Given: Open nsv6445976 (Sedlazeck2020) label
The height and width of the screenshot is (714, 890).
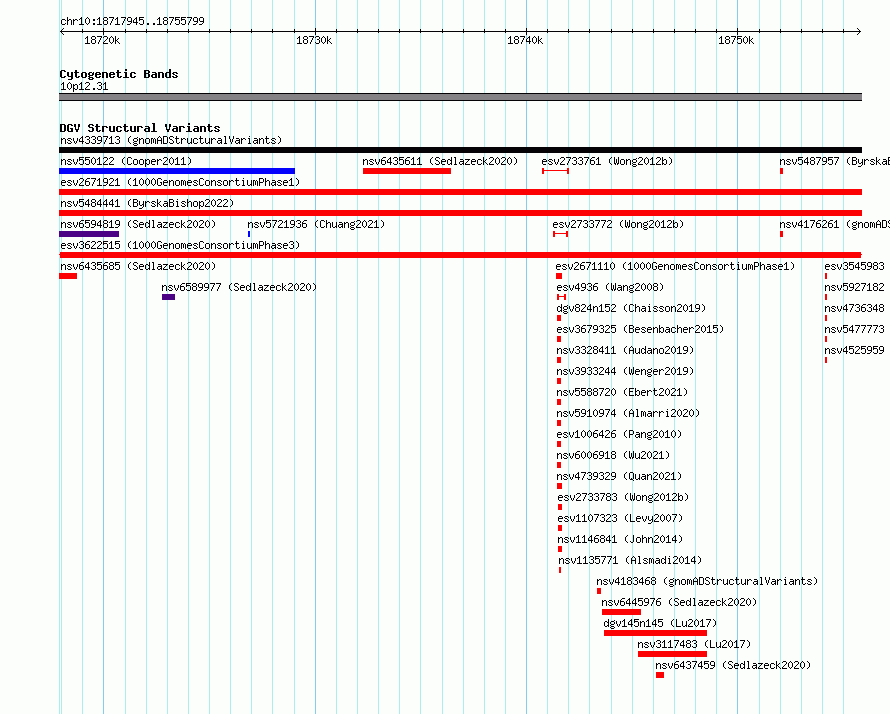Looking at the screenshot, I should coord(679,602).
